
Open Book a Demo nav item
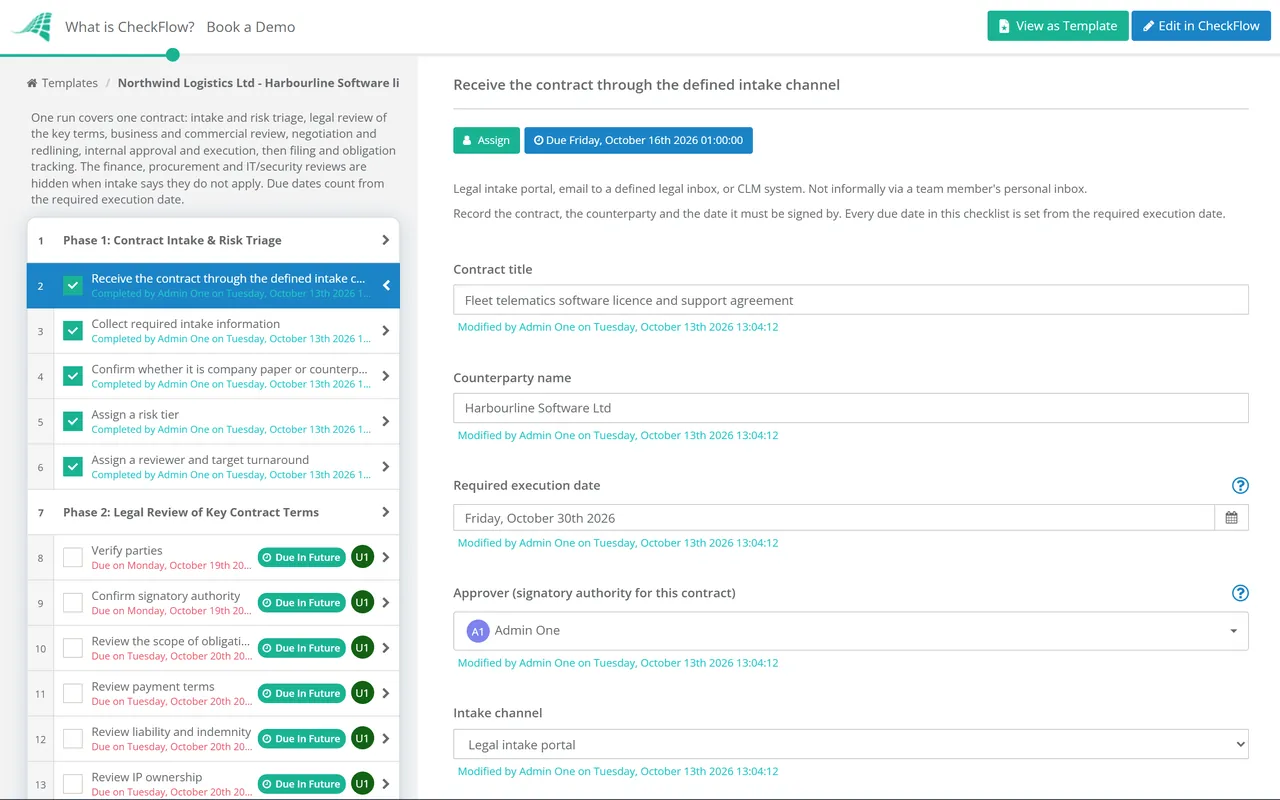coord(251,27)
